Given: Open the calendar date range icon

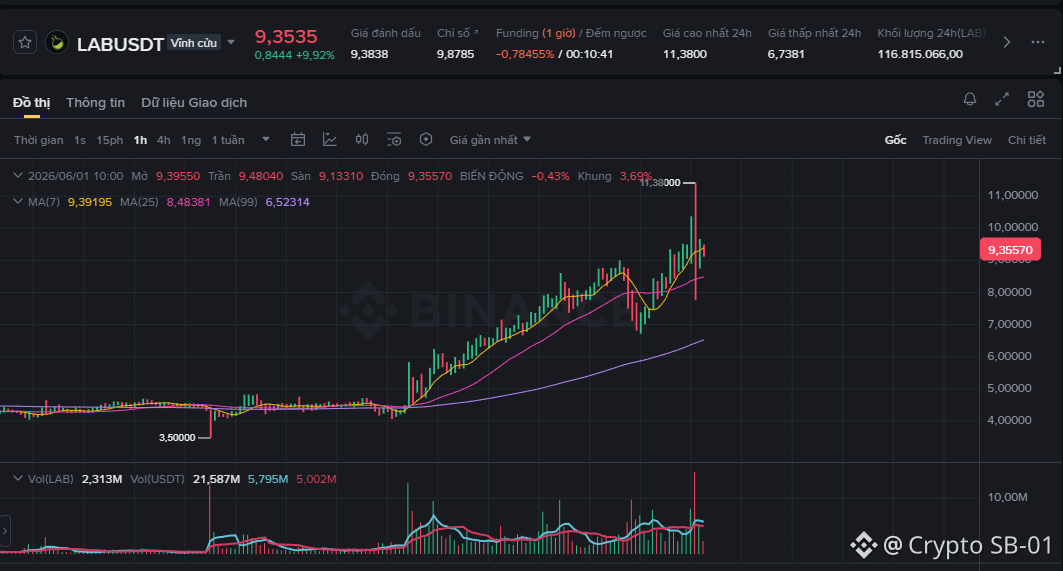Looking at the screenshot, I should coord(298,139).
